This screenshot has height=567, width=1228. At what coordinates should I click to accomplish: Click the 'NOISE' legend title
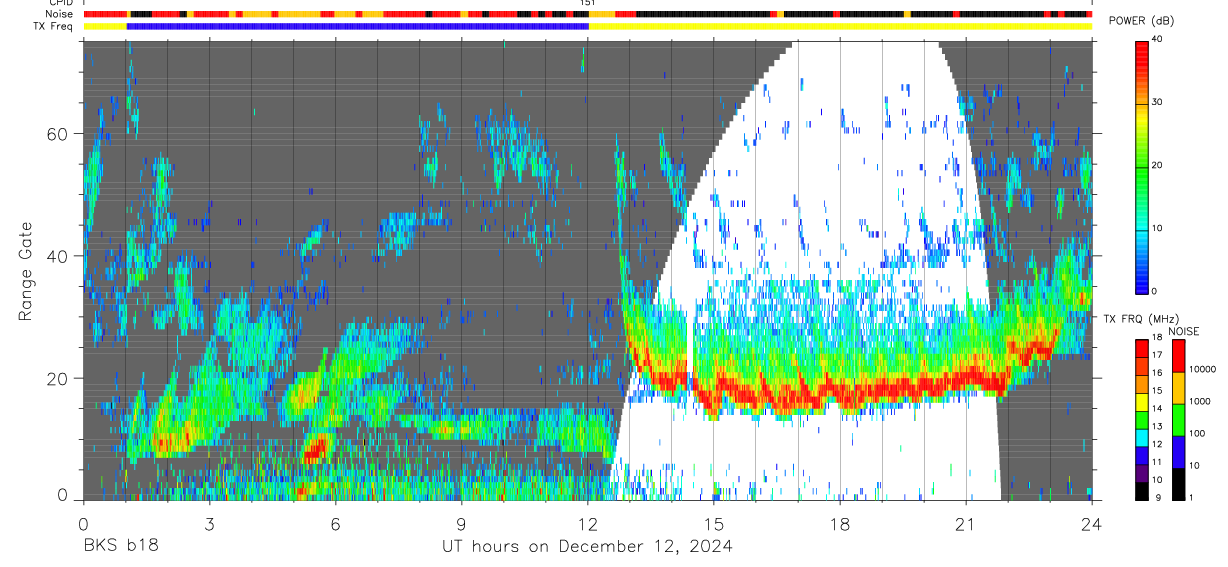pos(1184,331)
